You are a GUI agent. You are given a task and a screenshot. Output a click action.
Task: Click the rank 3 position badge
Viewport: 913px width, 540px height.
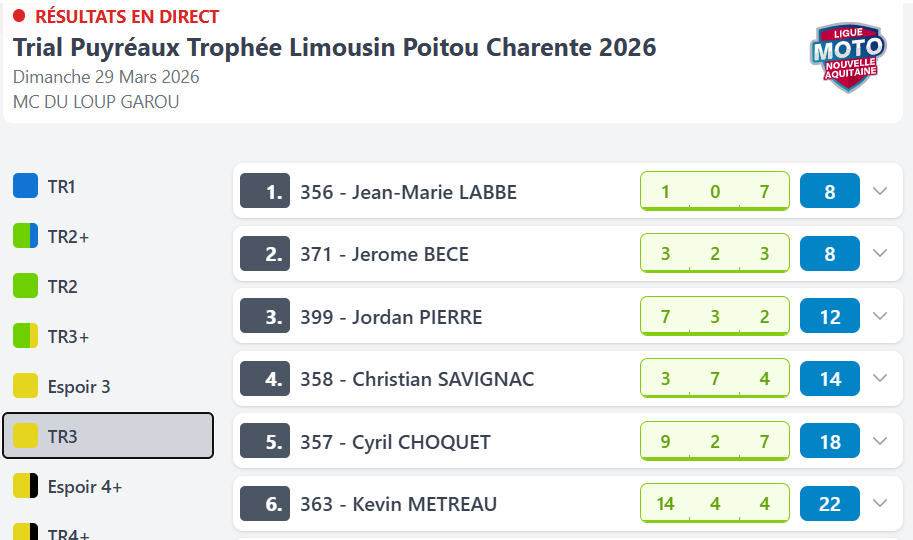click(264, 317)
